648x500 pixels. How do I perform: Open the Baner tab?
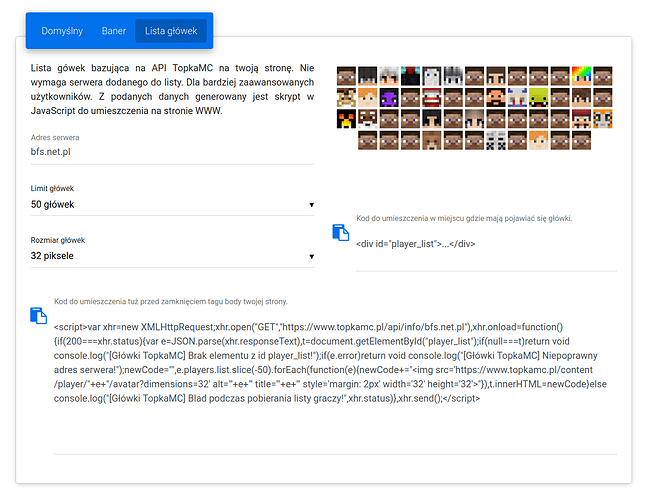114,31
